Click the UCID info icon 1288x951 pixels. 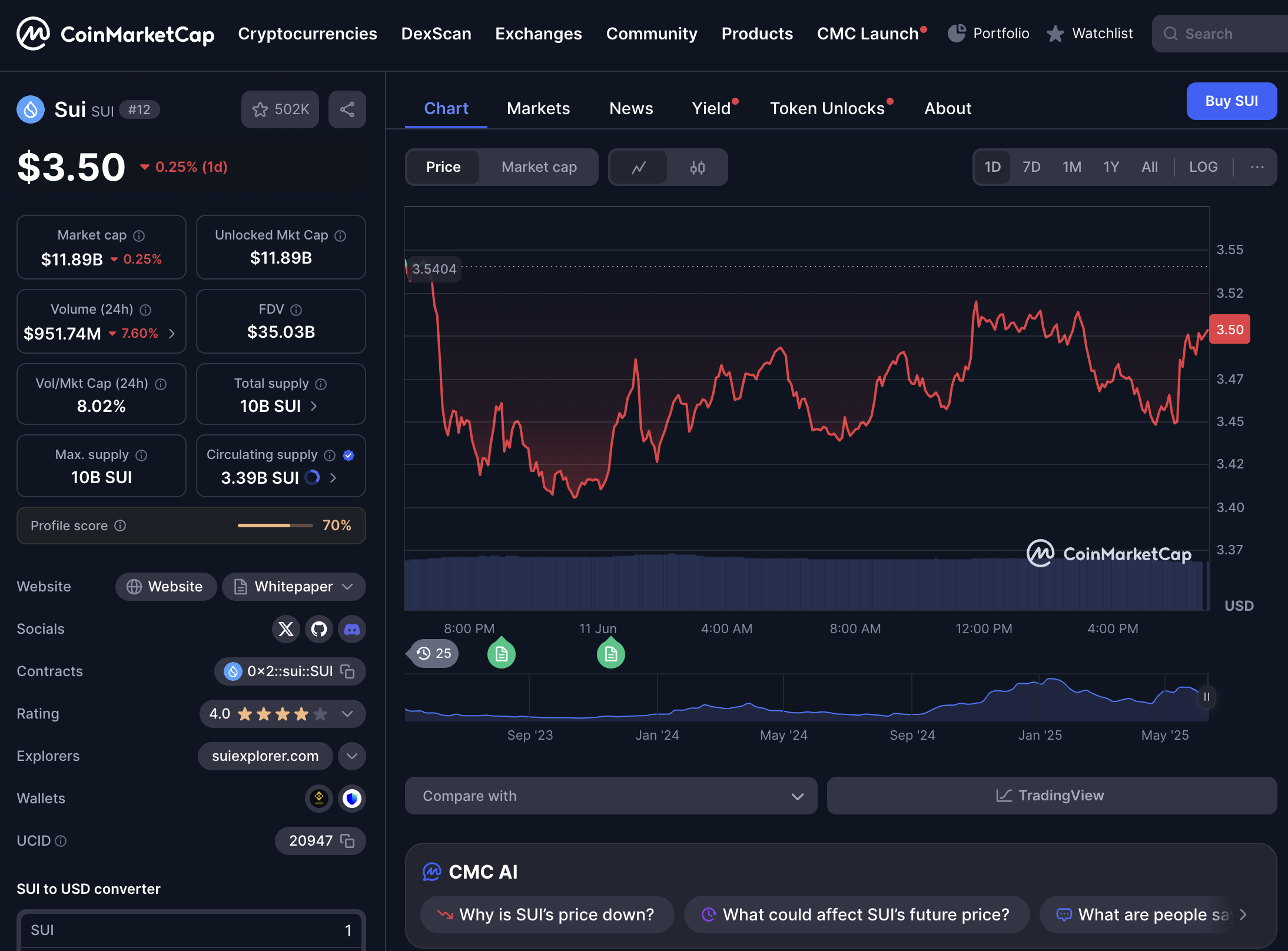[x=61, y=841]
